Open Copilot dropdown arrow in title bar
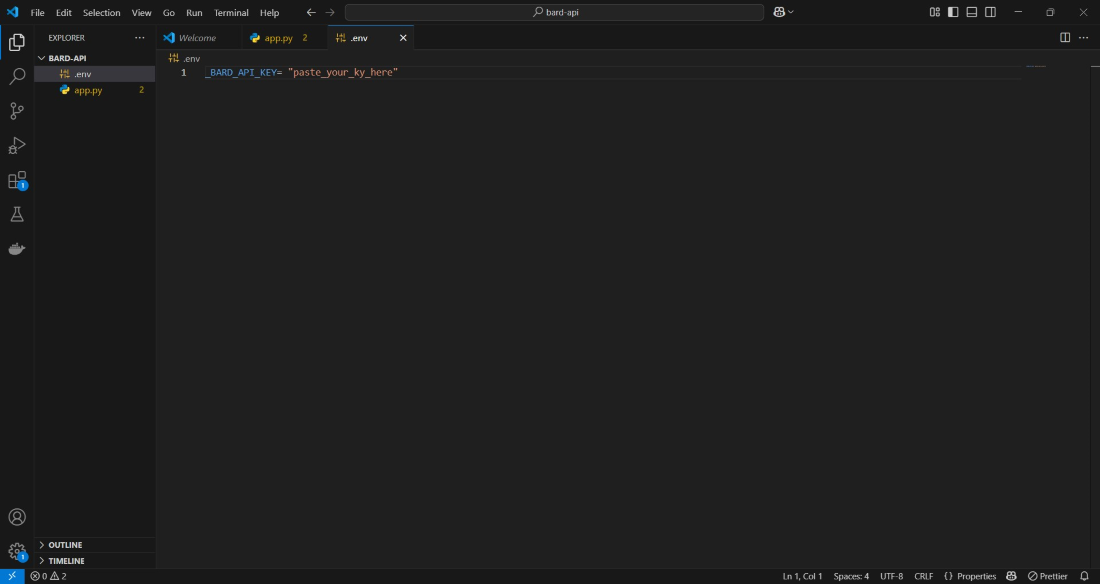This screenshot has width=1100, height=584. [x=791, y=12]
